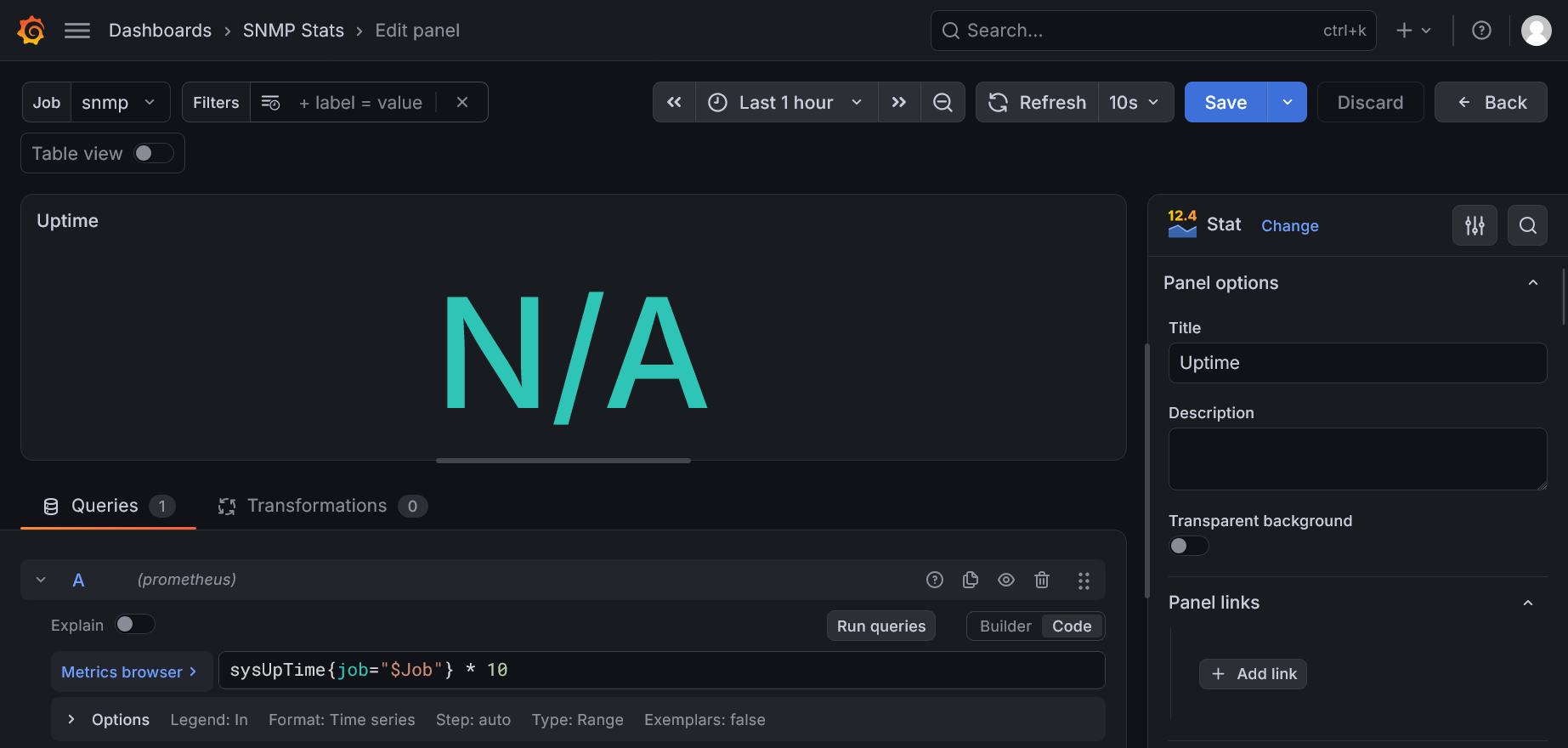Toggle Transparent background switch
Screen dimensions: 1568x748
point(1188,546)
